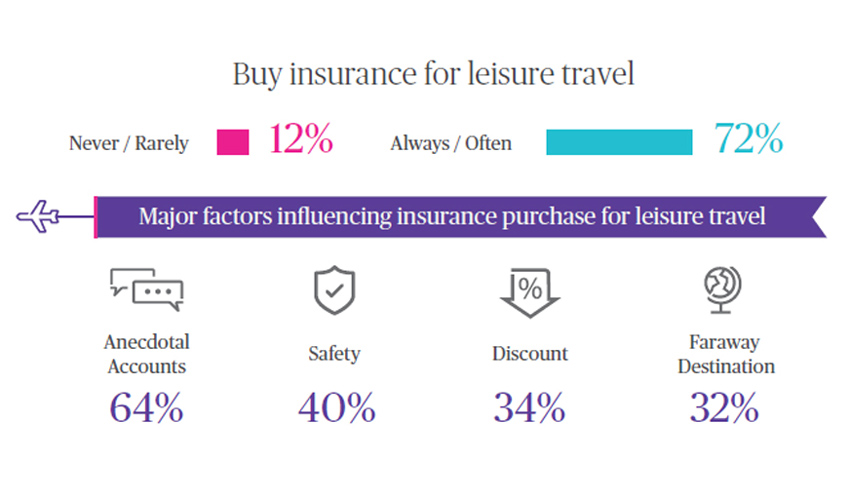Viewport: 850px width, 500px height.
Task: Click the teal Always / Often bar
Action: pos(619,142)
